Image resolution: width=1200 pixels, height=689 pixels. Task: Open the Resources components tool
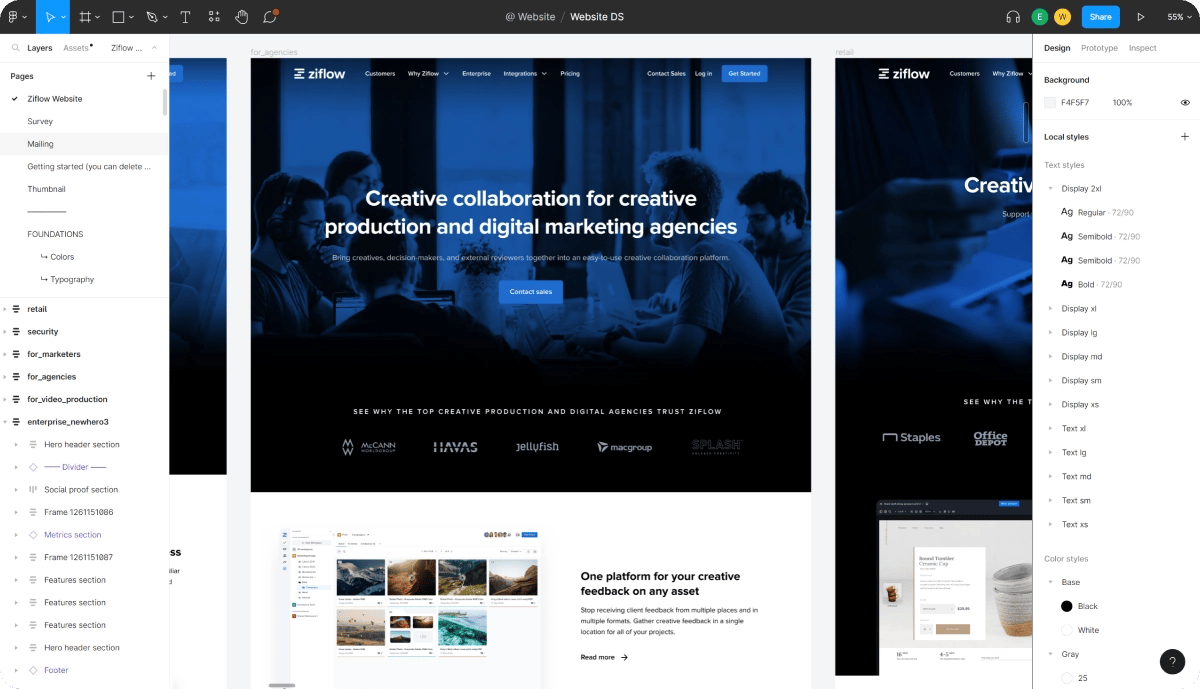pyautogui.click(x=214, y=17)
